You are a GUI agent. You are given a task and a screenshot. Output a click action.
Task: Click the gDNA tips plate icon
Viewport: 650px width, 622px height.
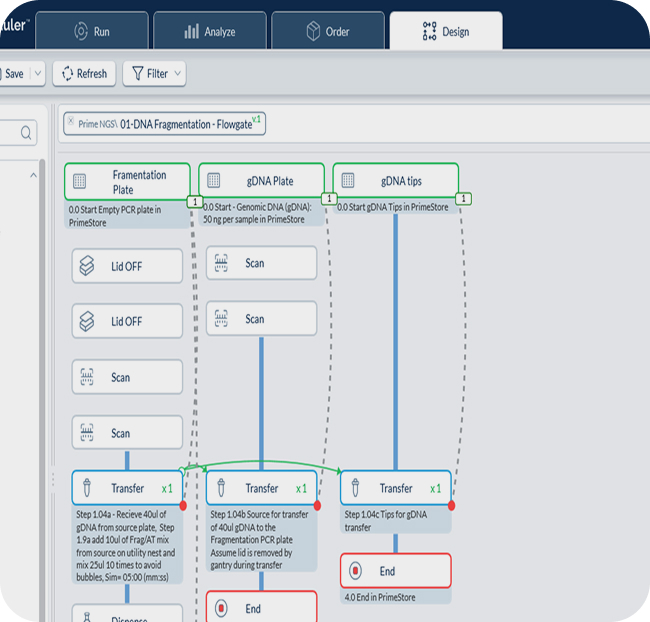click(348, 181)
